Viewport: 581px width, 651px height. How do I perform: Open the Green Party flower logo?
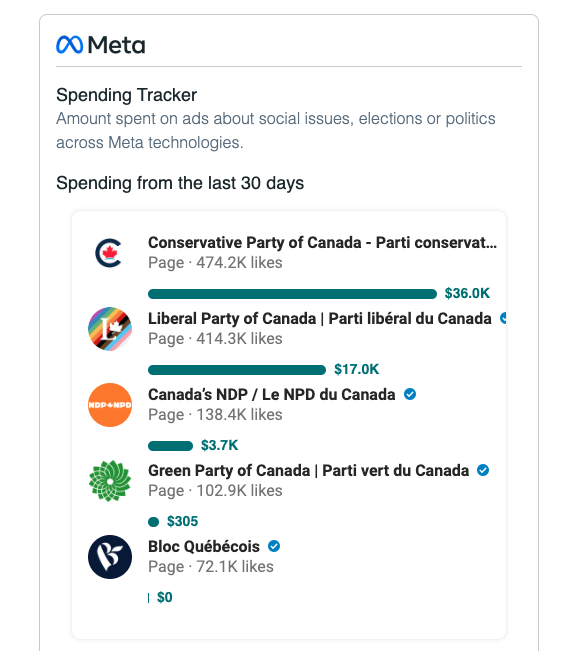click(x=110, y=481)
